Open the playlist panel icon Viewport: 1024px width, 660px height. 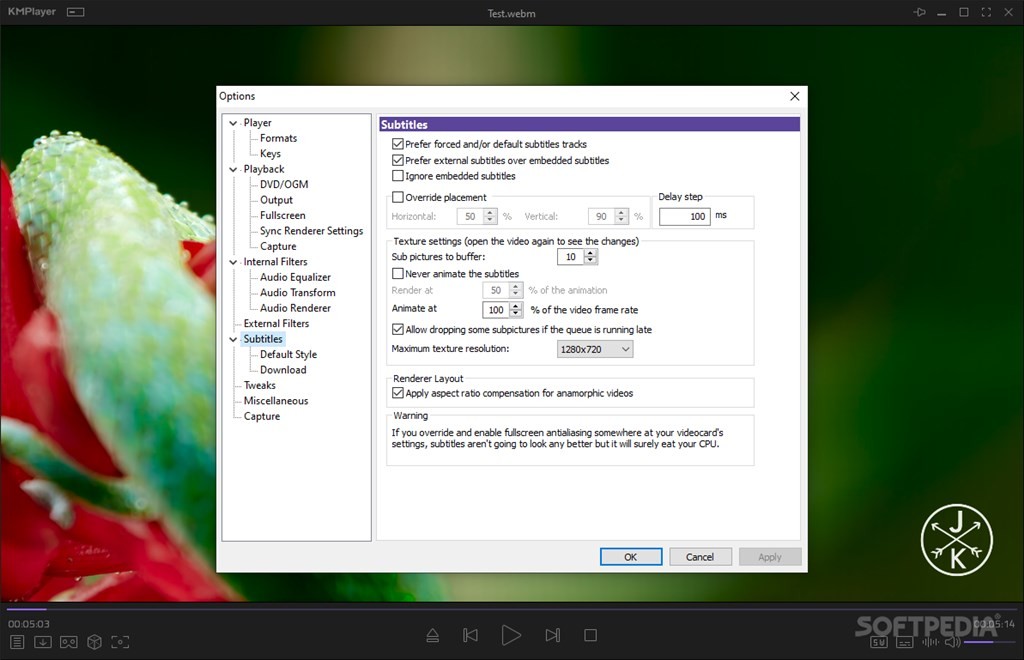[x=16, y=643]
